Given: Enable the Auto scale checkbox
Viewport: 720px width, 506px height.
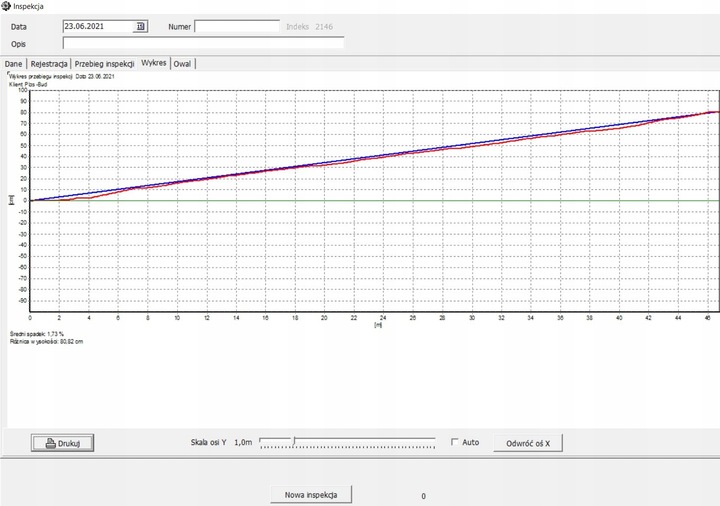Looking at the screenshot, I should pyautogui.click(x=456, y=442).
